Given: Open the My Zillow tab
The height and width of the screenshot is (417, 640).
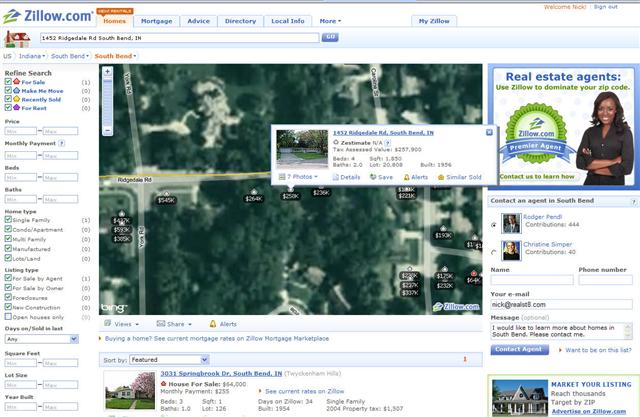Looking at the screenshot, I should (434, 21).
